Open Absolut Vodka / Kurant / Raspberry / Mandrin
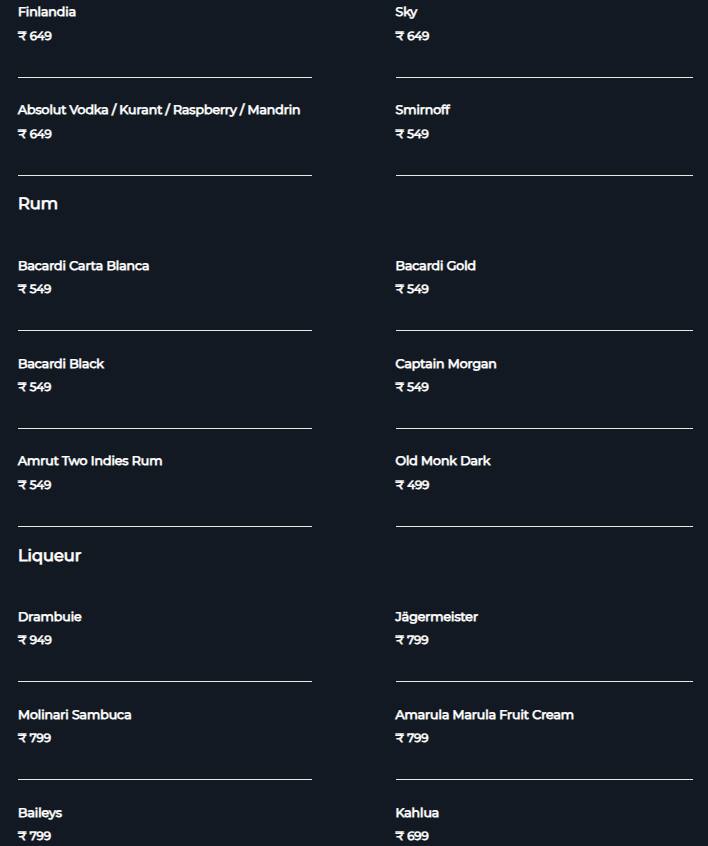This screenshot has width=708, height=846. pos(159,110)
